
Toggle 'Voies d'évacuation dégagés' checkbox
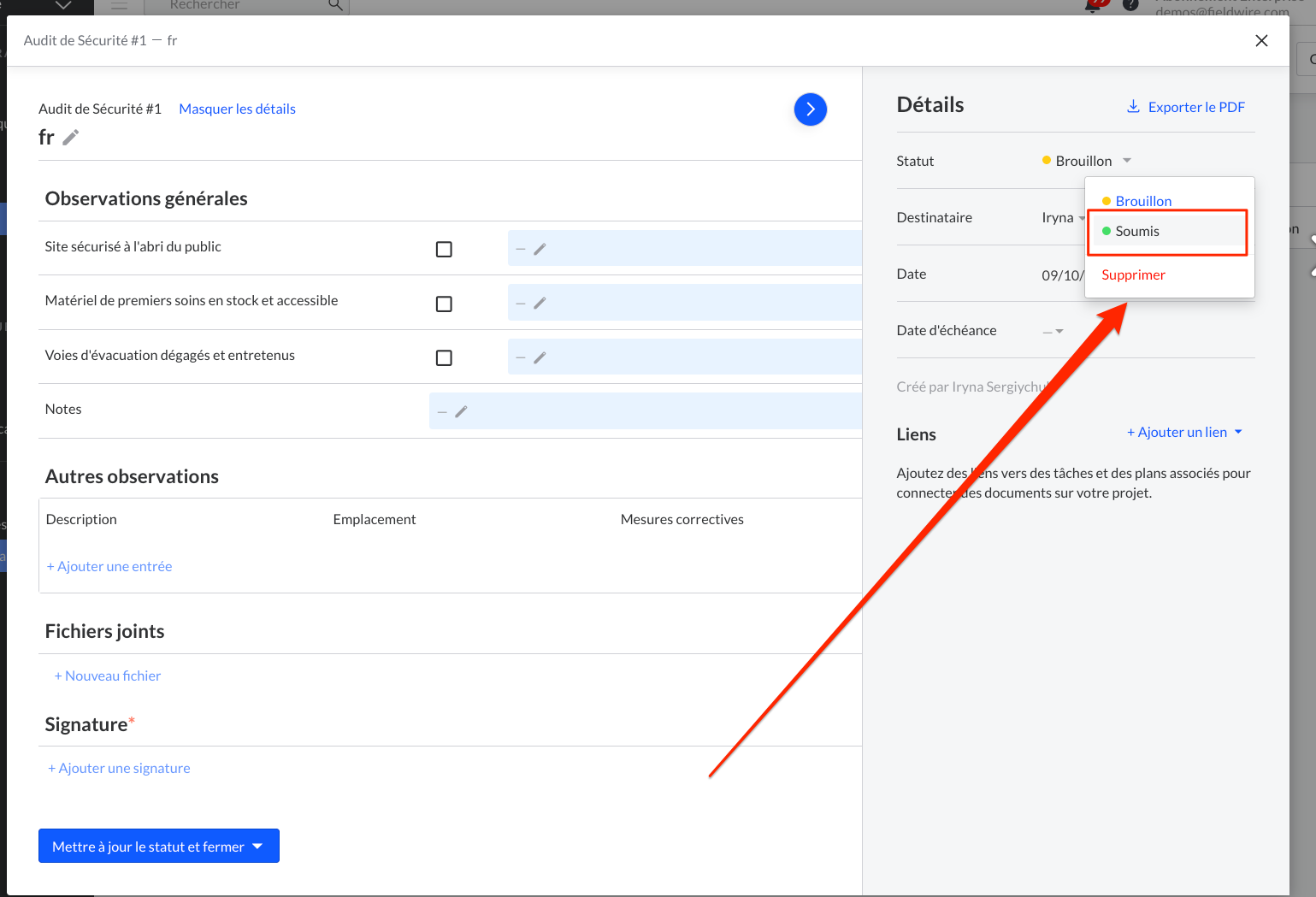[x=444, y=357]
